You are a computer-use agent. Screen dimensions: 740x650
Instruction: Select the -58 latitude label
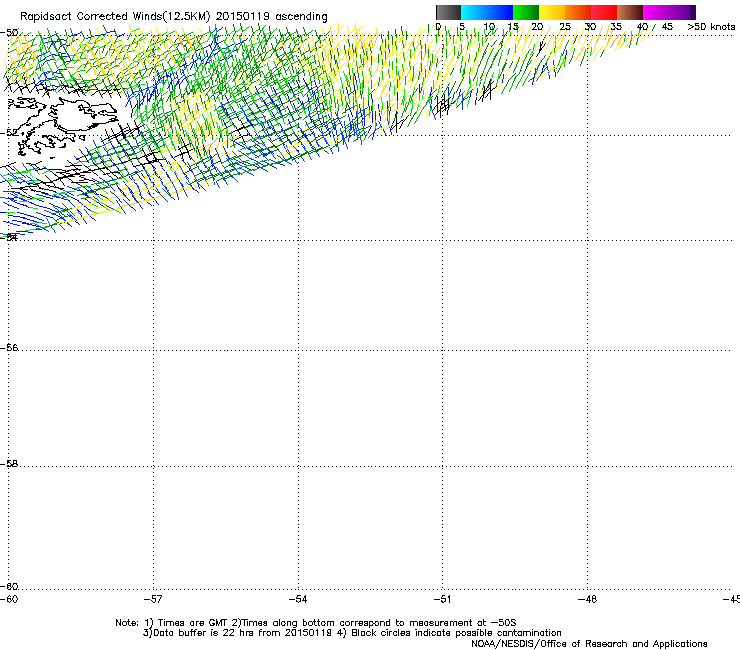click(9, 464)
